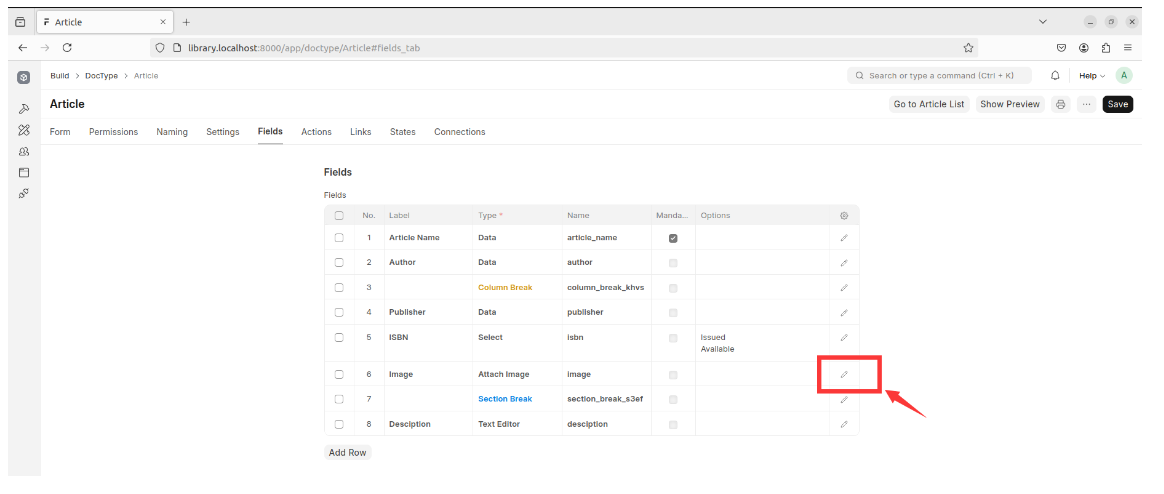The width and height of the screenshot is (1164, 494).
Task: Uncheck the Mandatory checkbox for Article Name
Action: tap(673, 238)
